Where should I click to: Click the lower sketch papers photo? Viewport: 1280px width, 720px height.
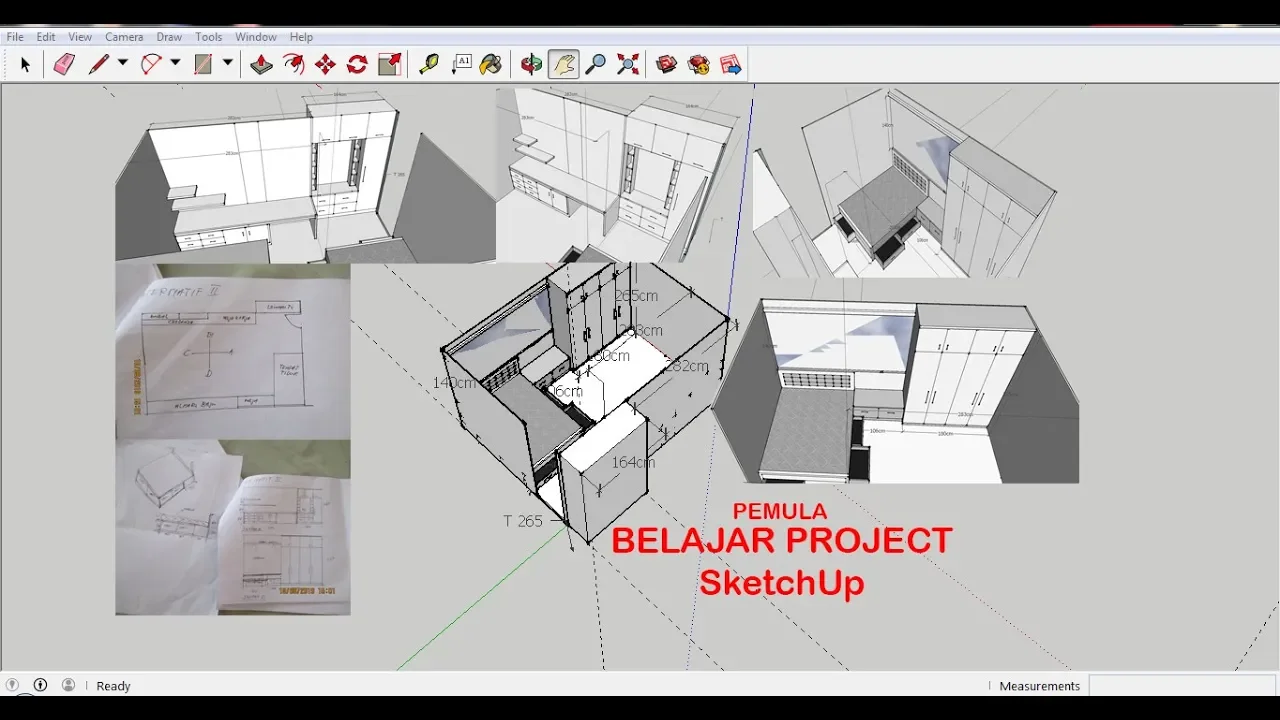[233, 527]
